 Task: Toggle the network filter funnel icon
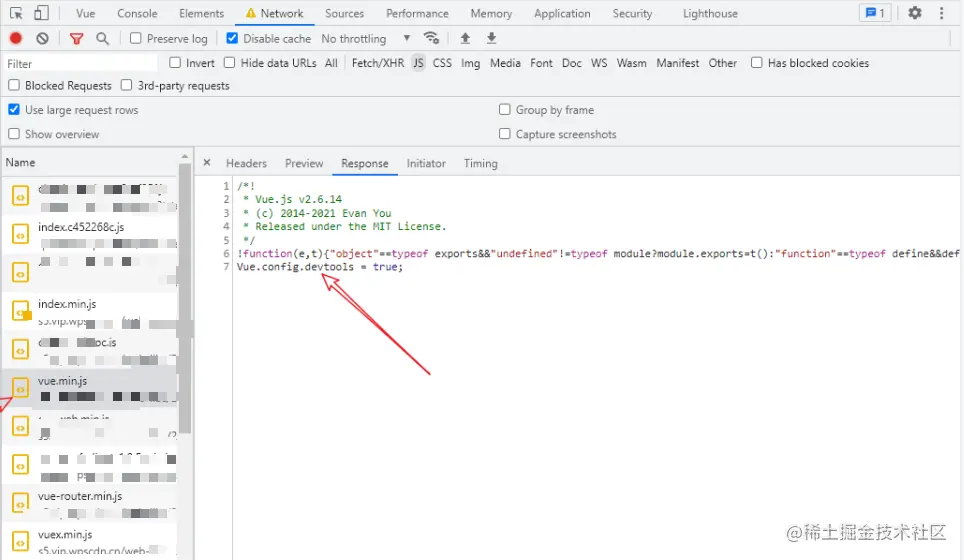(76, 39)
